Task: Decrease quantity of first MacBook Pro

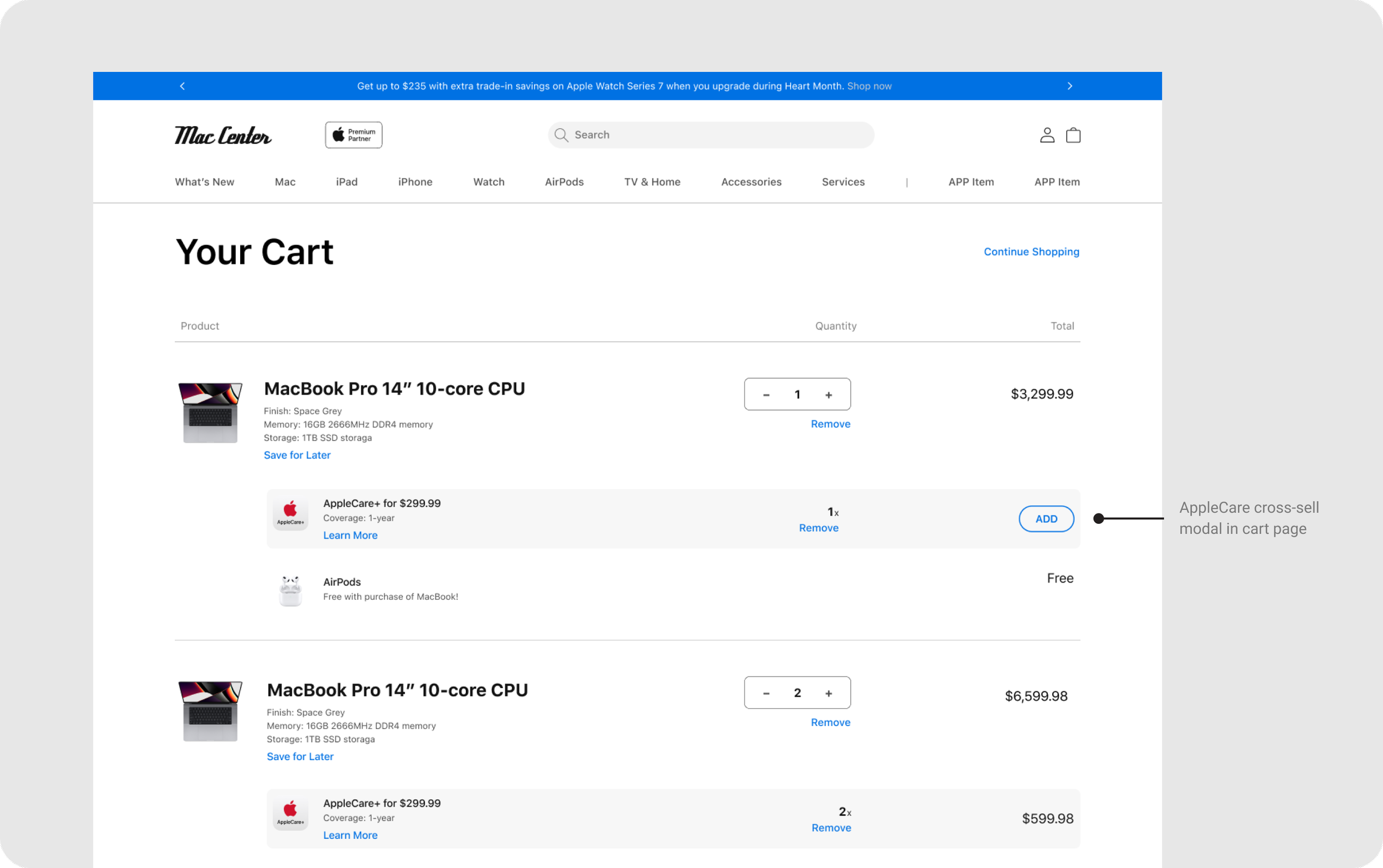Action: pos(766,395)
